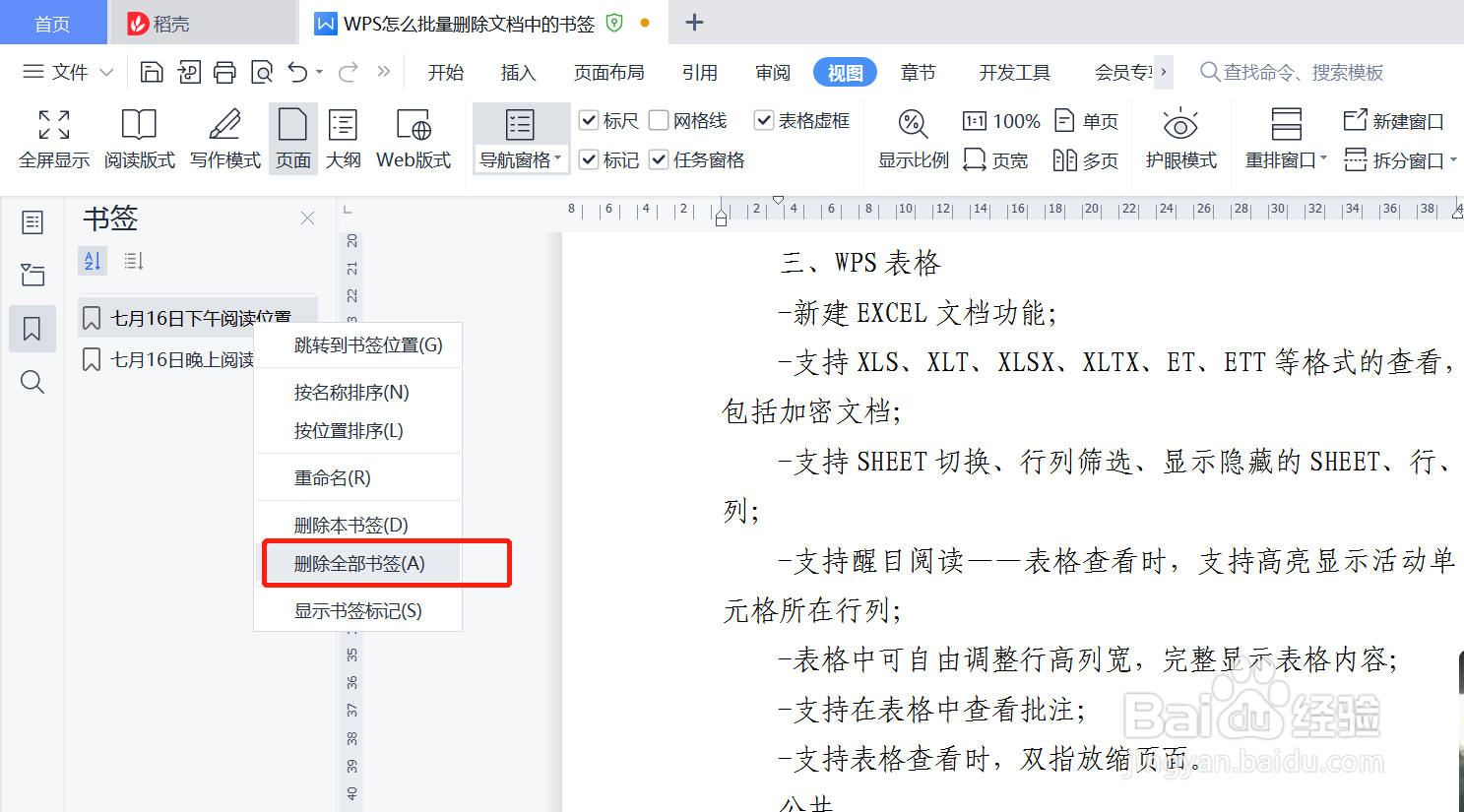Image resolution: width=1464 pixels, height=812 pixels.
Task: Choose 按位置排序(L) from context menu
Action: point(358,431)
